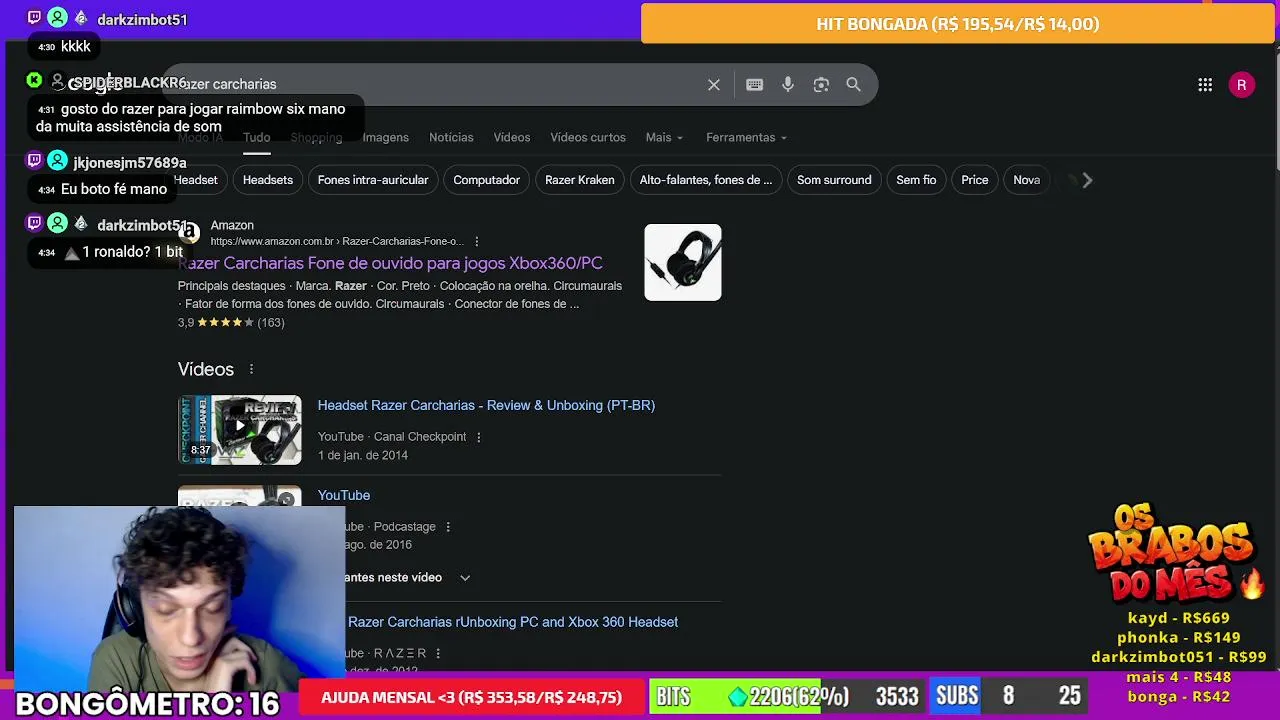This screenshot has width=1280, height=720.
Task: Click the 3,9 star rating (163)
Action: [231, 323]
